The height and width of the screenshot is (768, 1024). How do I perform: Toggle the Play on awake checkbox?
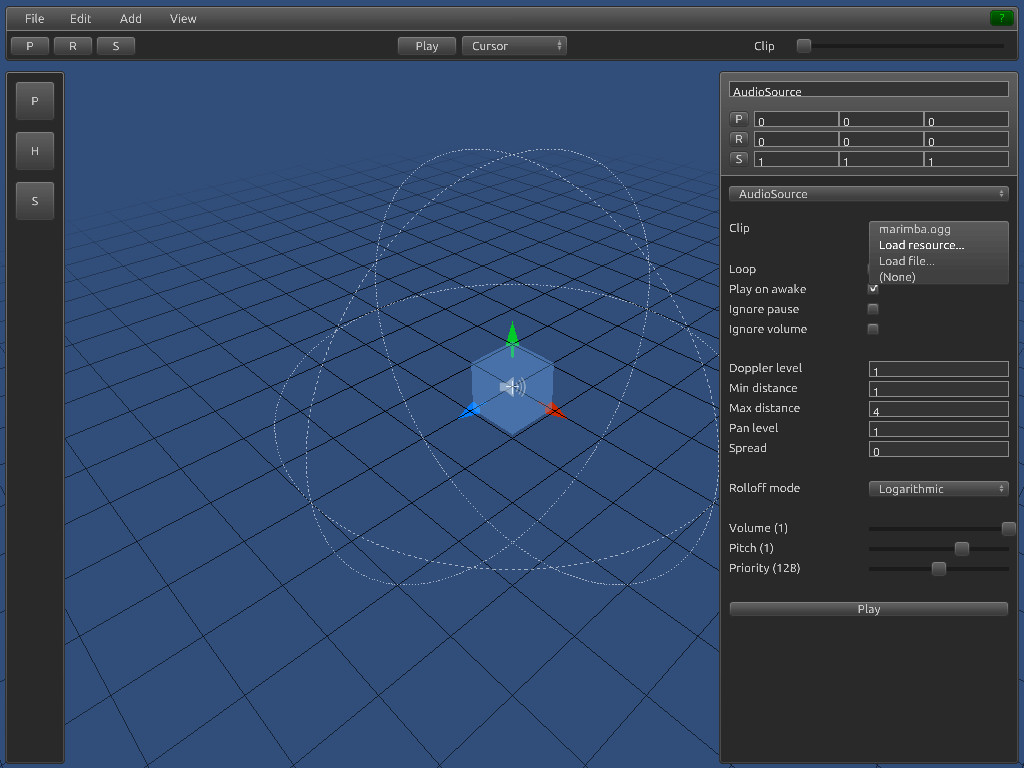[x=872, y=289]
